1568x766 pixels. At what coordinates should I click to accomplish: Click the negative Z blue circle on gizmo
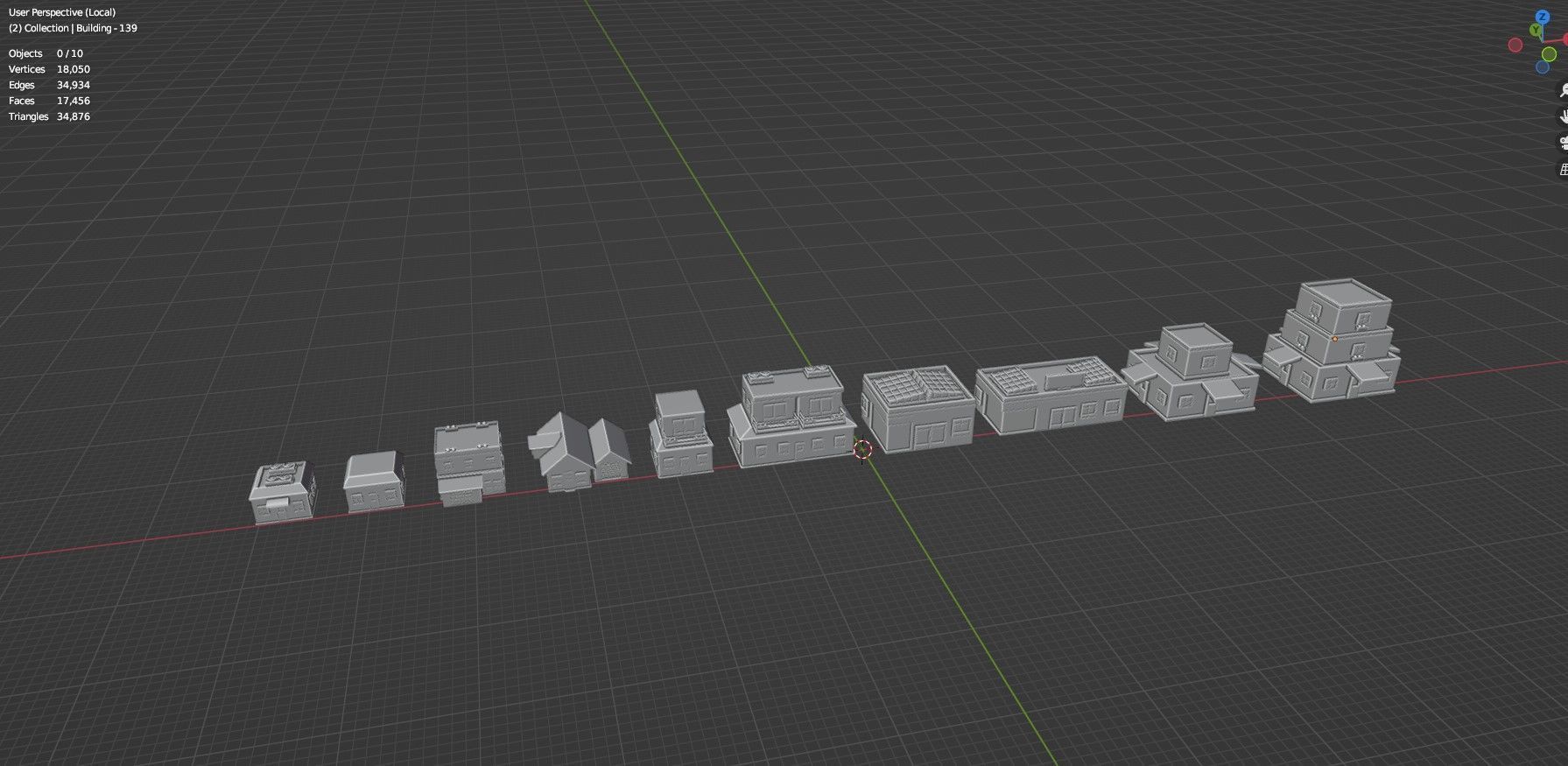(1543, 67)
